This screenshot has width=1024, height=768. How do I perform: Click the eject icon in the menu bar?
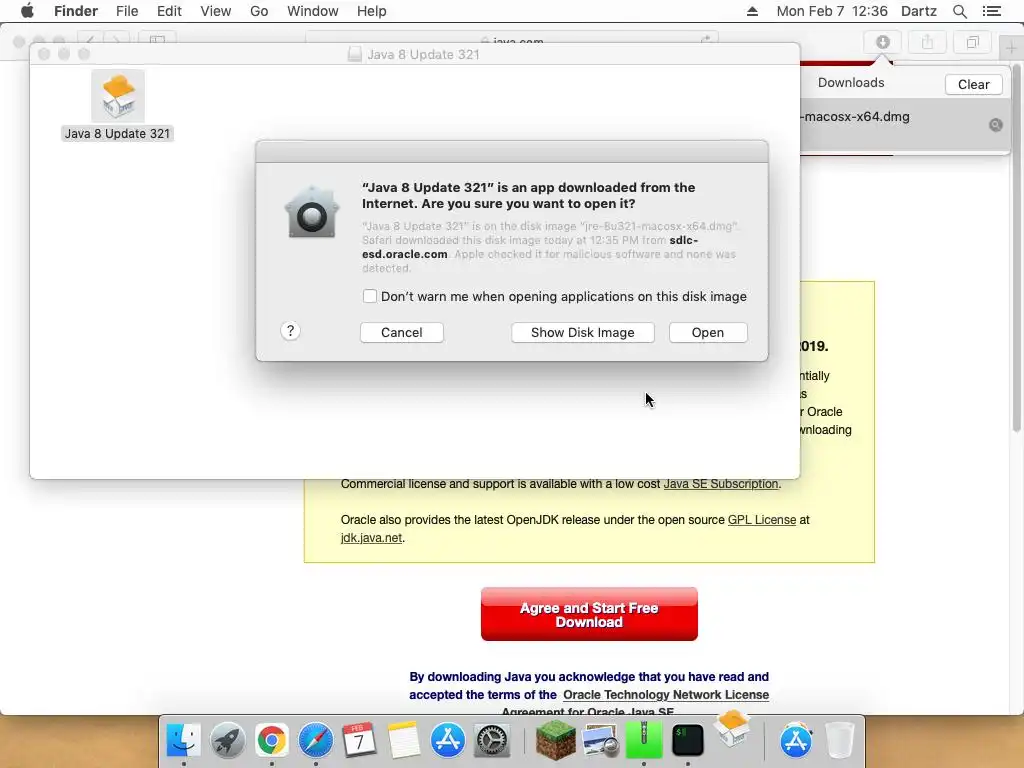(752, 11)
